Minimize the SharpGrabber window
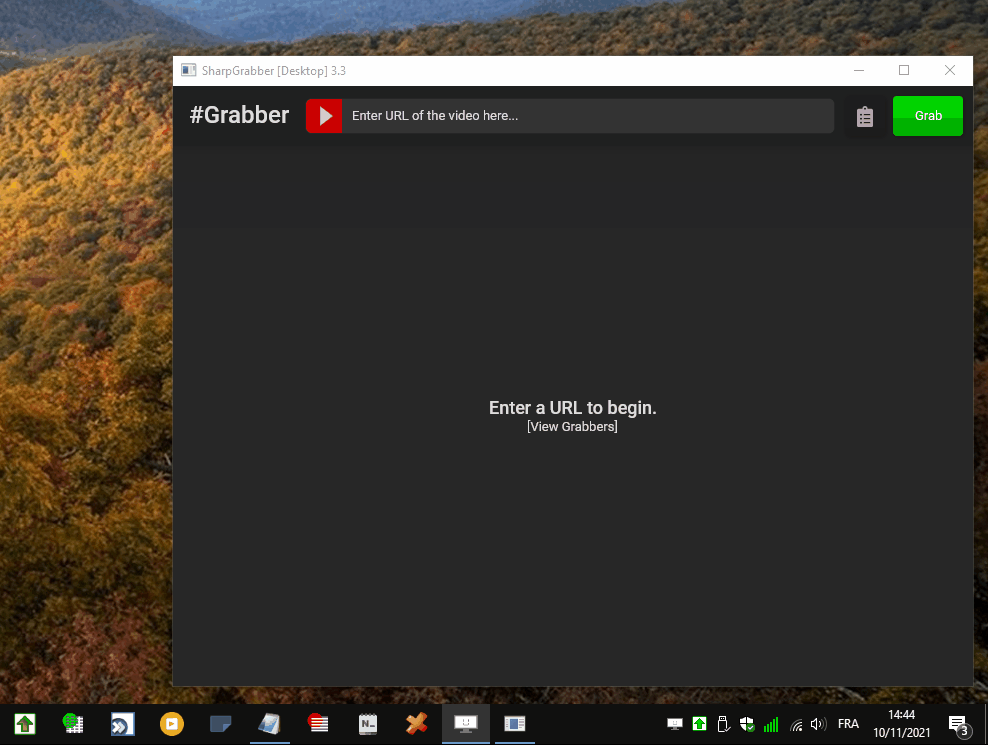The image size is (988, 745). coord(859,70)
